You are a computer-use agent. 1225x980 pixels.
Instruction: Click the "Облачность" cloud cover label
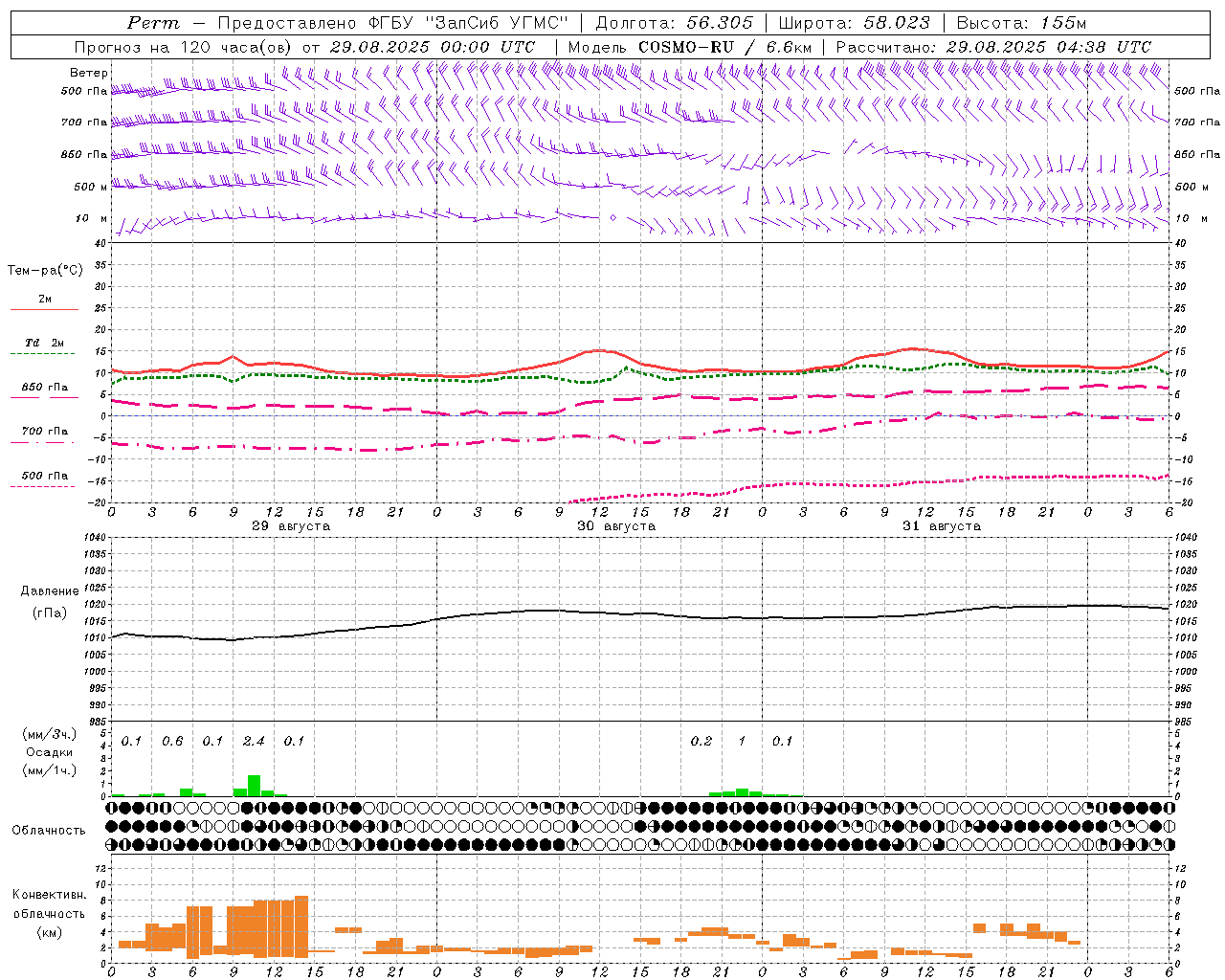[49, 830]
